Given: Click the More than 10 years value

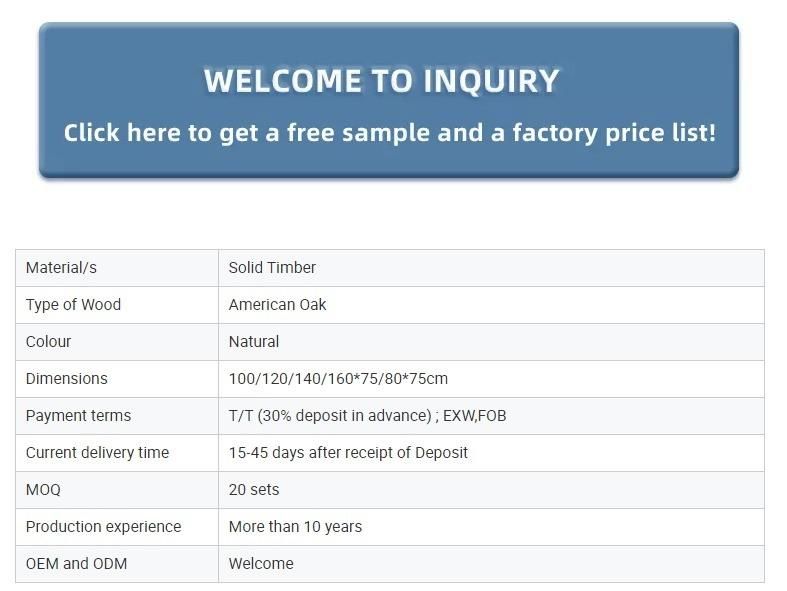Looking at the screenshot, I should point(295,527).
